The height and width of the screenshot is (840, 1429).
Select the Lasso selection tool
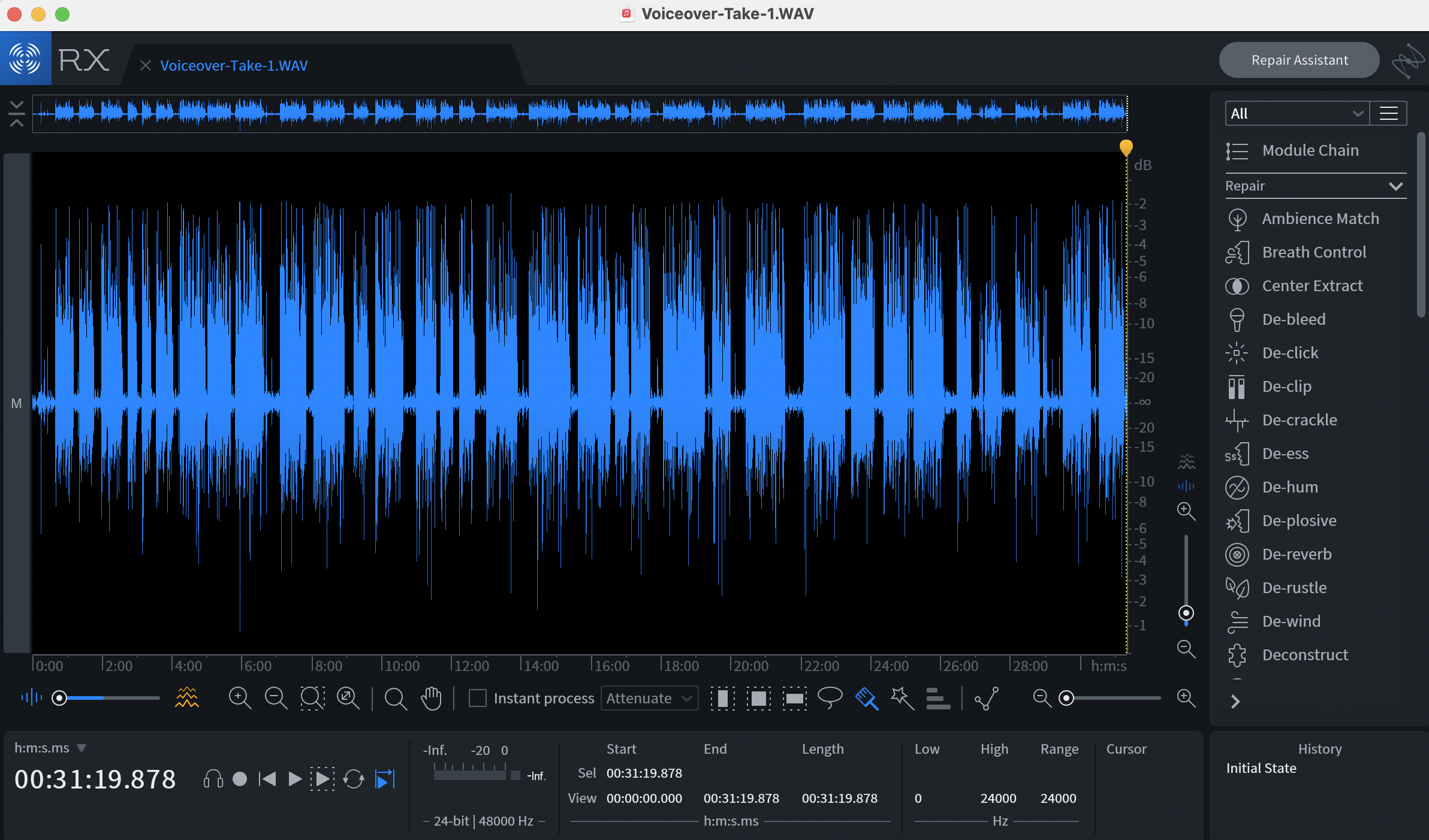coord(830,698)
